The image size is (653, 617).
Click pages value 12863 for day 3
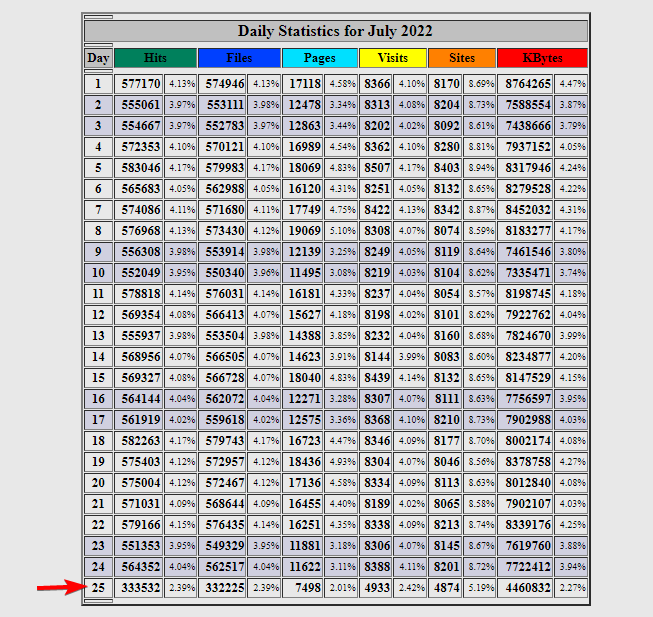pyautogui.click(x=303, y=126)
